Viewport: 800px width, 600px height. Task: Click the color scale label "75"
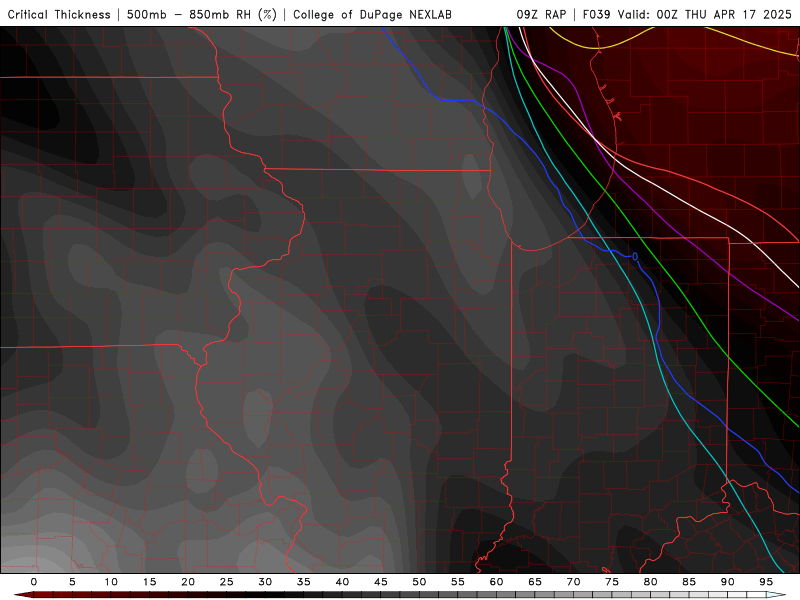coord(612,582)
